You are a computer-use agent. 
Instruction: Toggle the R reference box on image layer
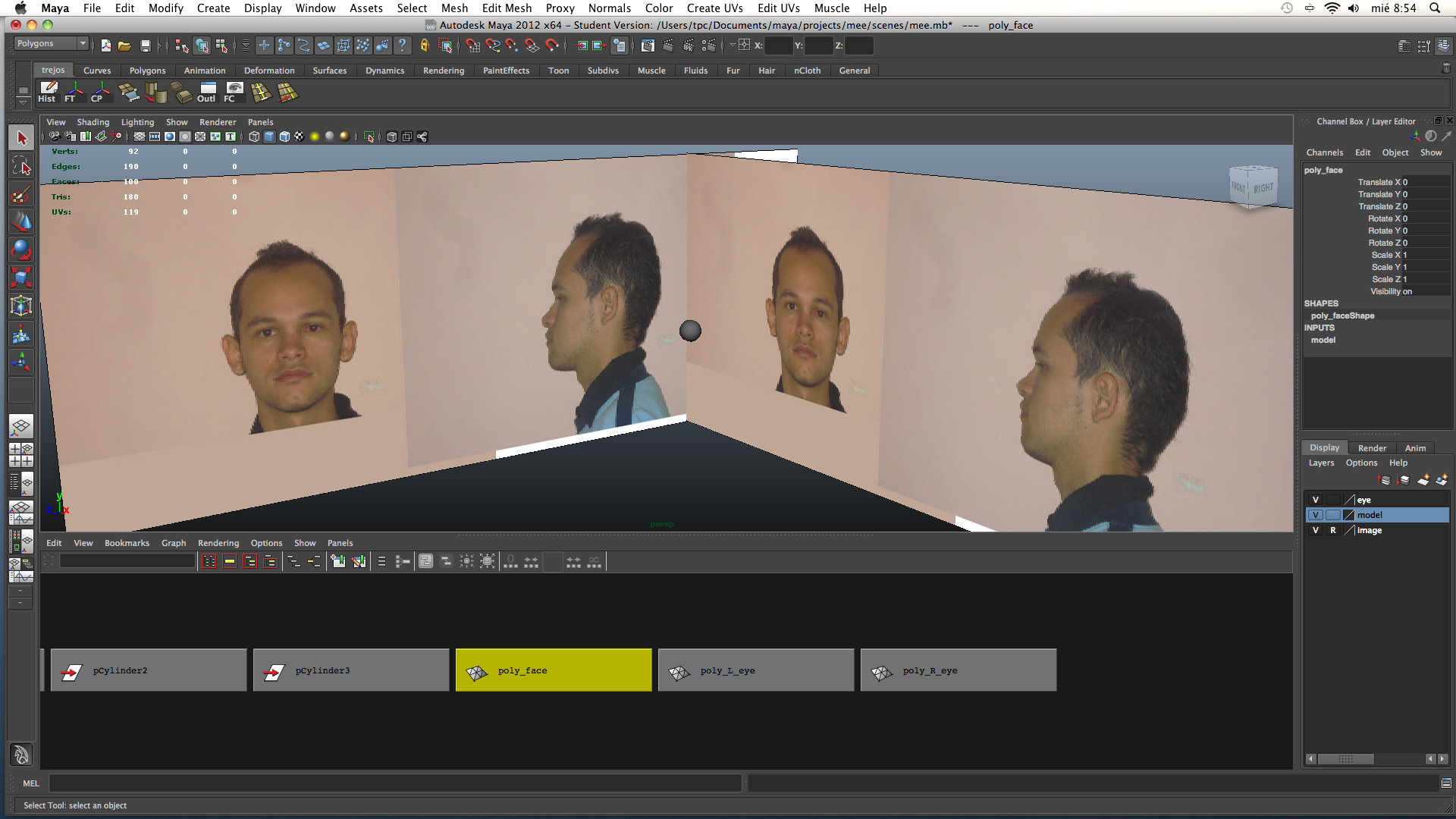point(1332,530)
